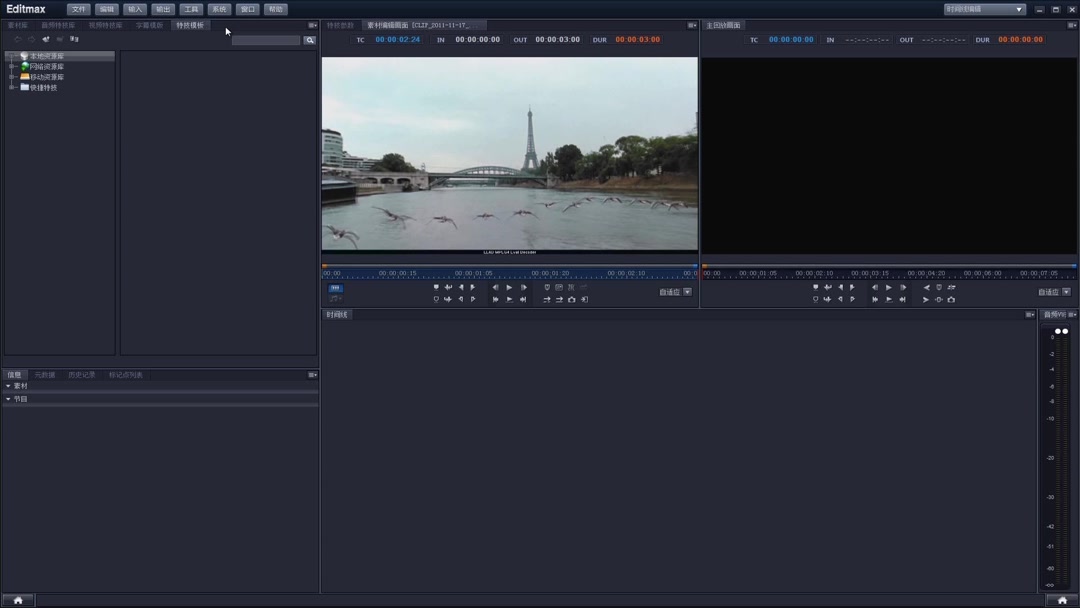Open the 文件 menu
This screenshot has height=608, width=1080.
click(78, 9)
